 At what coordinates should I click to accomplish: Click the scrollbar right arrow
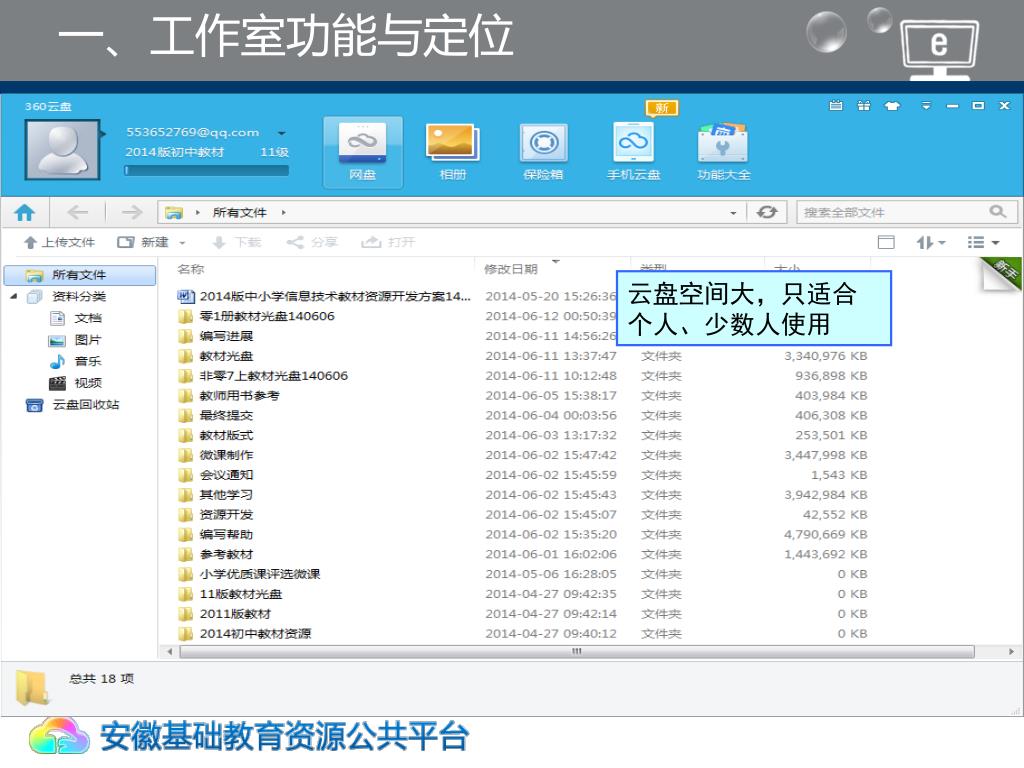click(1011, 652)
